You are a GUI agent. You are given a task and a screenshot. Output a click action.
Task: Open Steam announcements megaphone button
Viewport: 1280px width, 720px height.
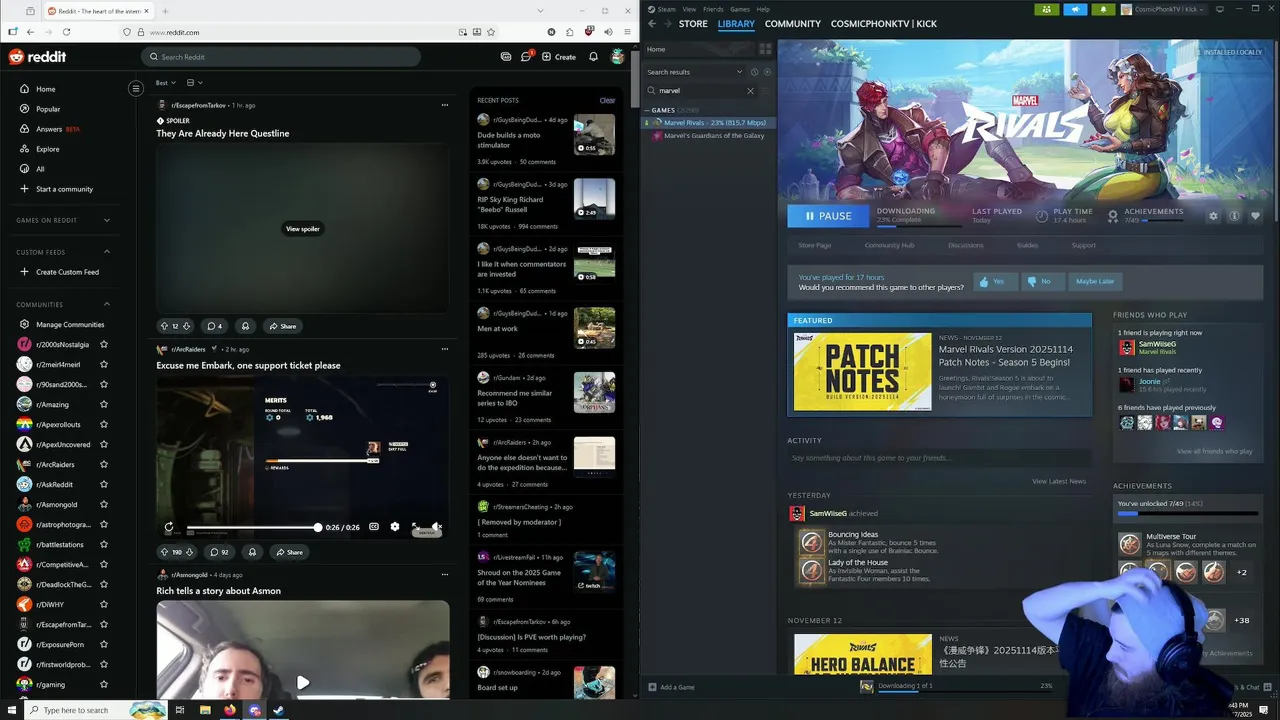[1075, 9]
